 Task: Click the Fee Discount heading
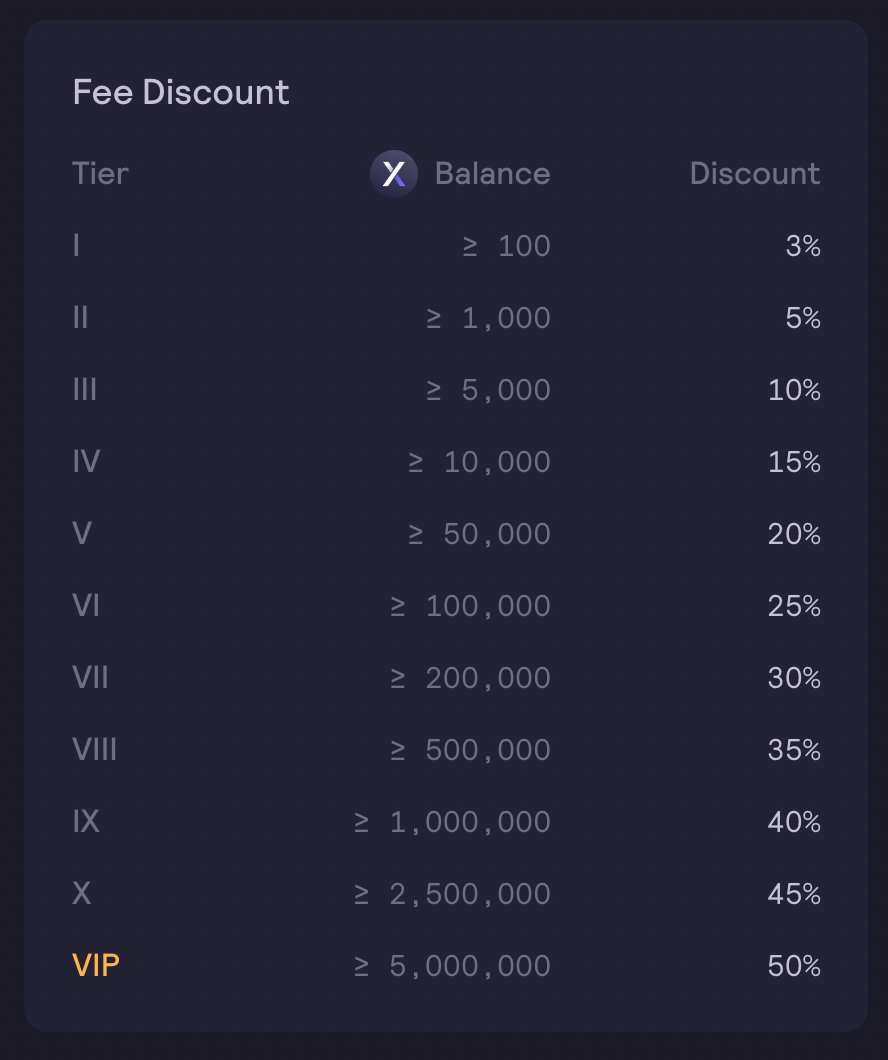[x=181, y=92]
